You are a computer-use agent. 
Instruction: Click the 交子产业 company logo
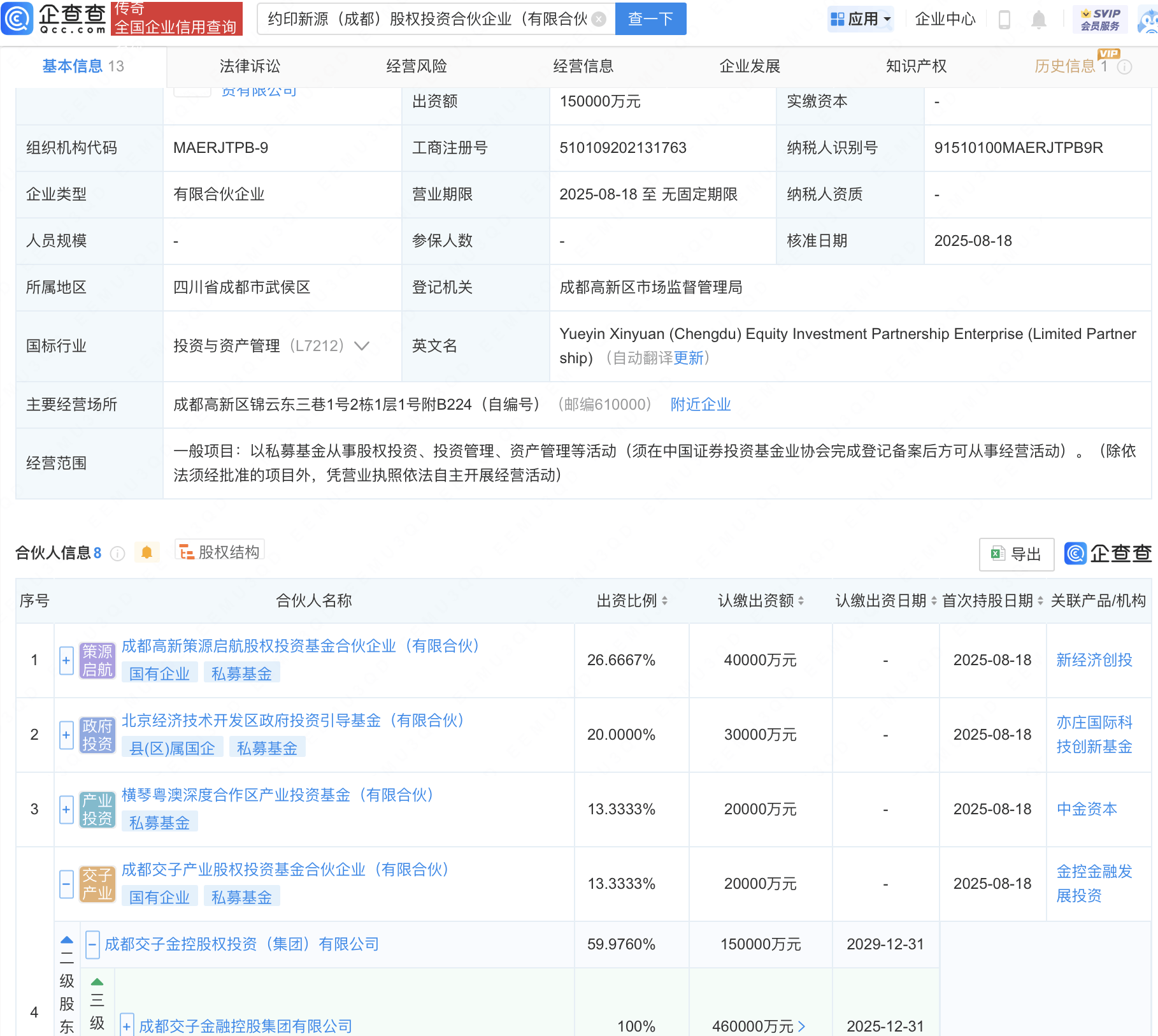pyautogui.click(x=97, y=884)
